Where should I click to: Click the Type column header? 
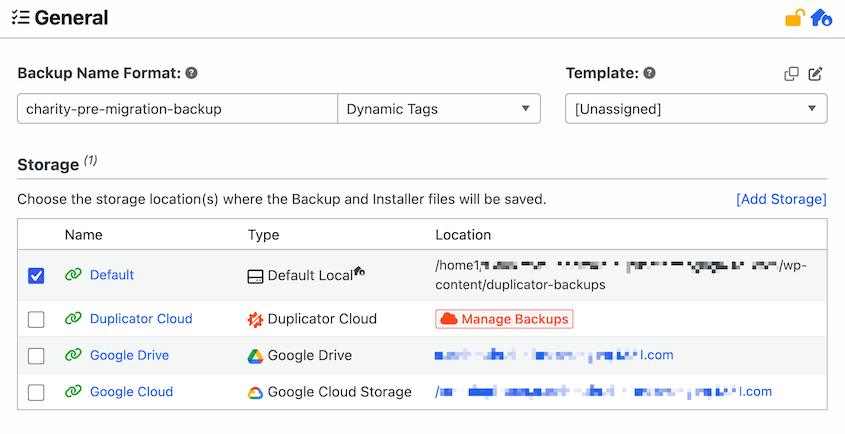264,235
